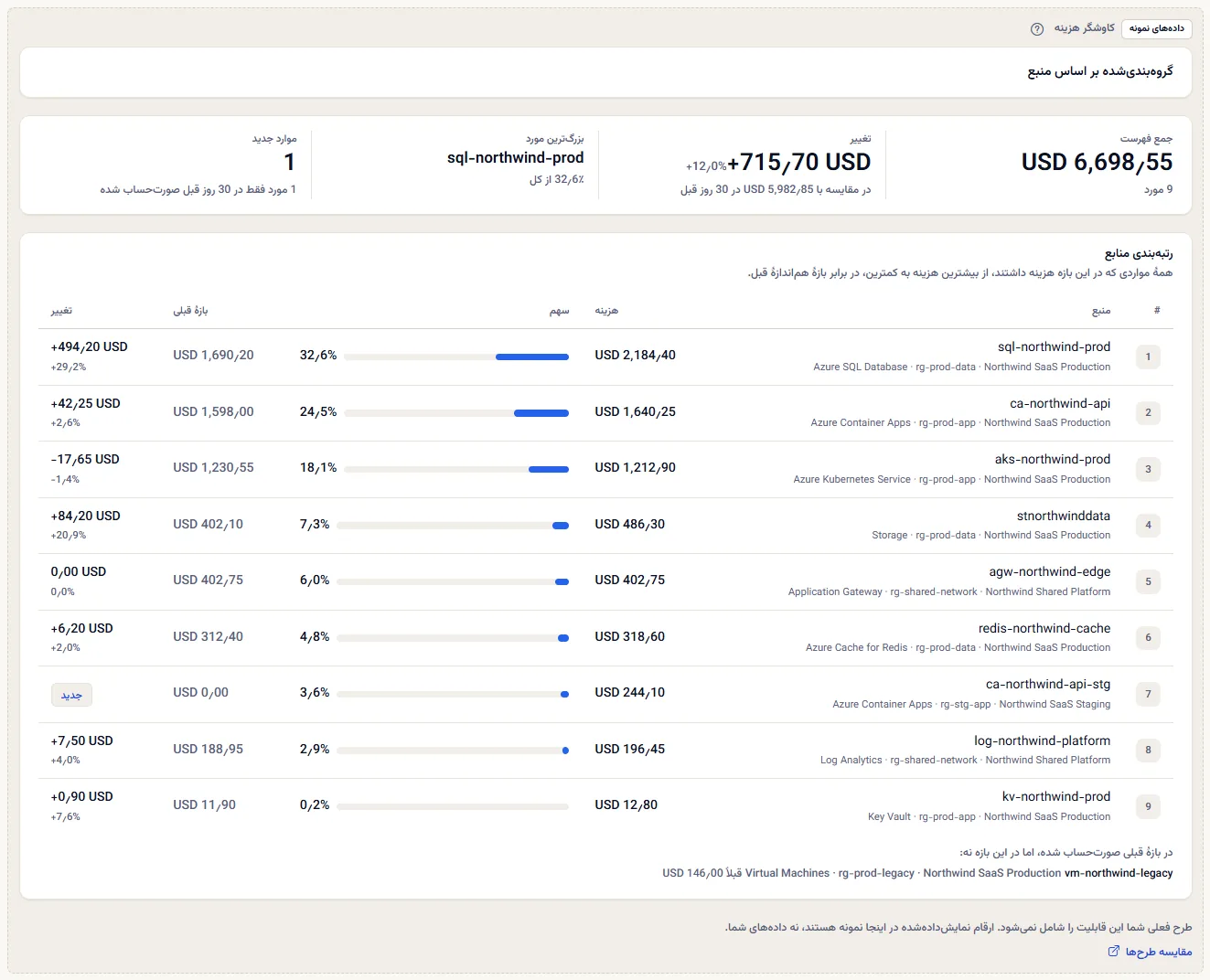Click the sql-northwind-prod resource name in row 1
1210x980 pixels.
pos(1054,347)
